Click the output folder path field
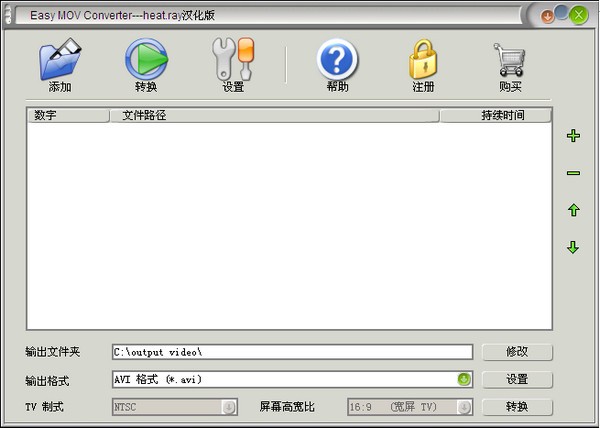This screenshot has height=428, width=600. (x=292, y=352)
